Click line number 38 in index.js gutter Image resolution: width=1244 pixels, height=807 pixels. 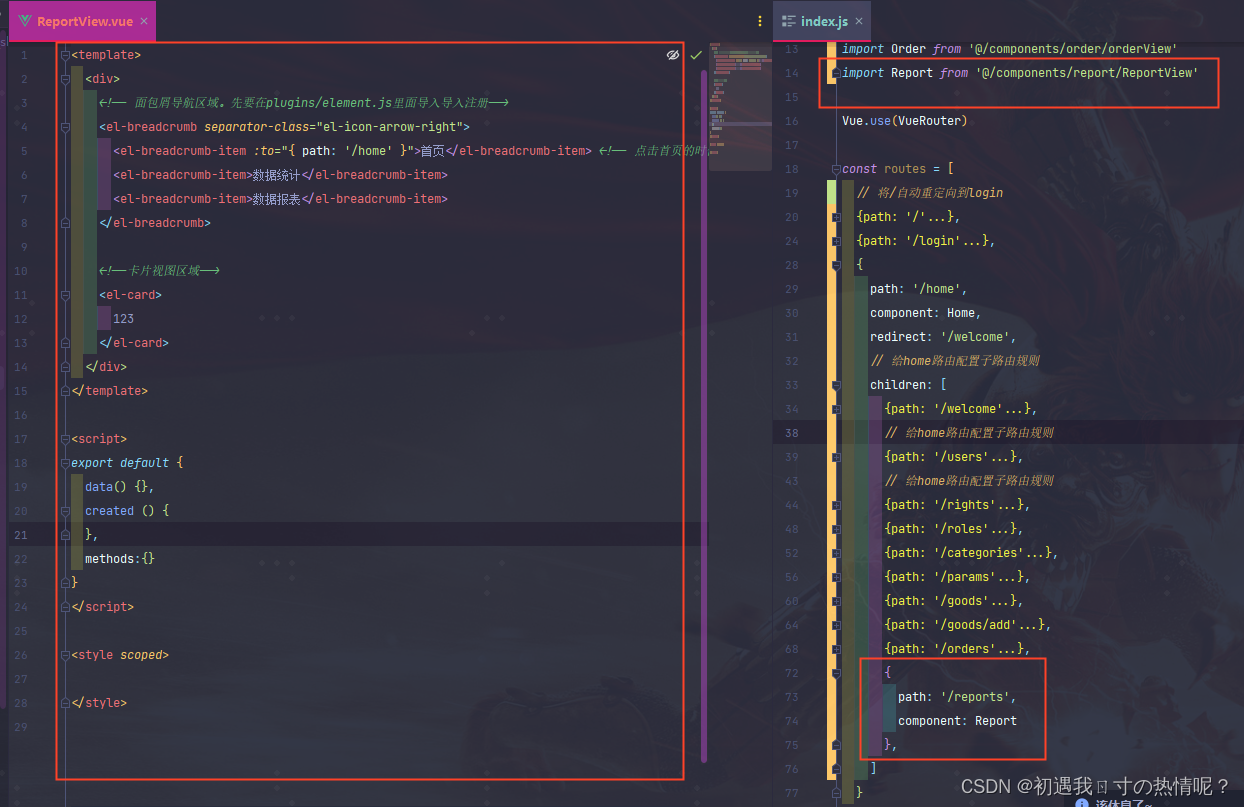coord(792,433)
